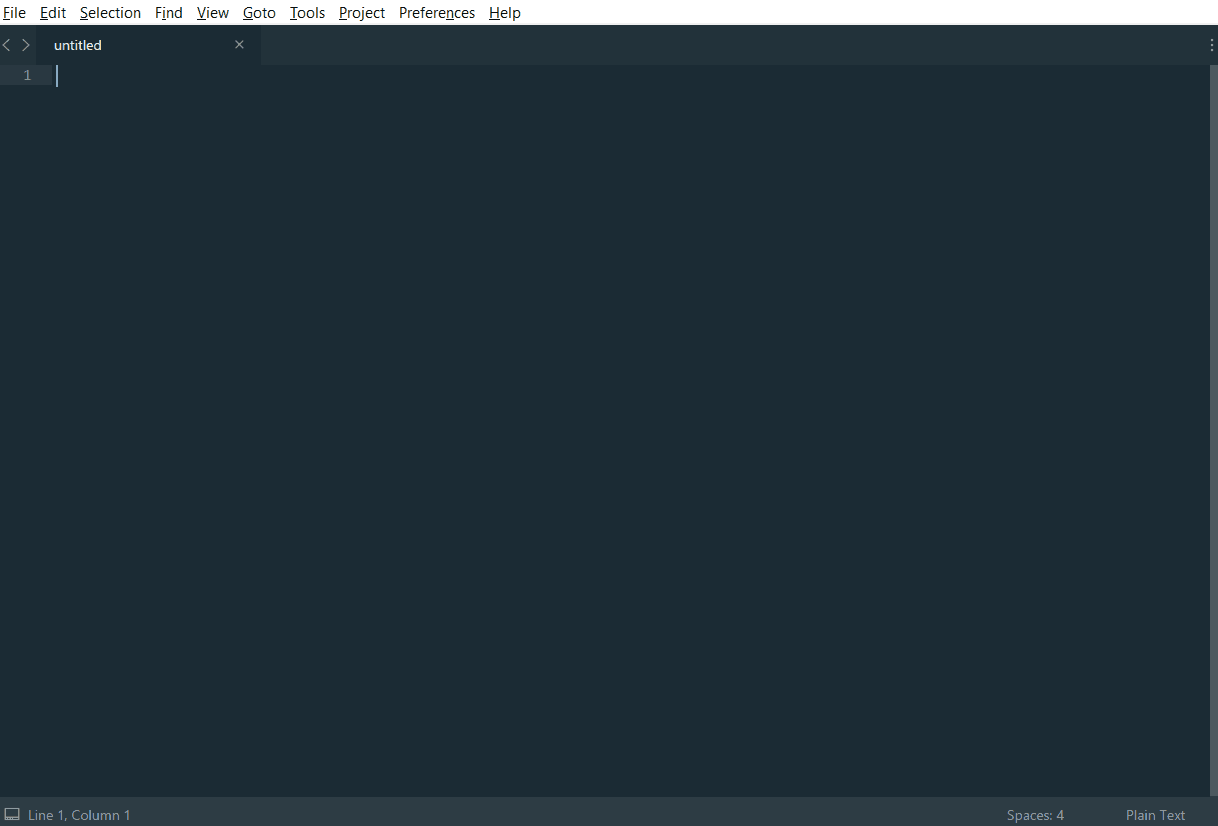
Task: Click the Line 1, Column 1 indicator
Action: click(x=79, y=815)
